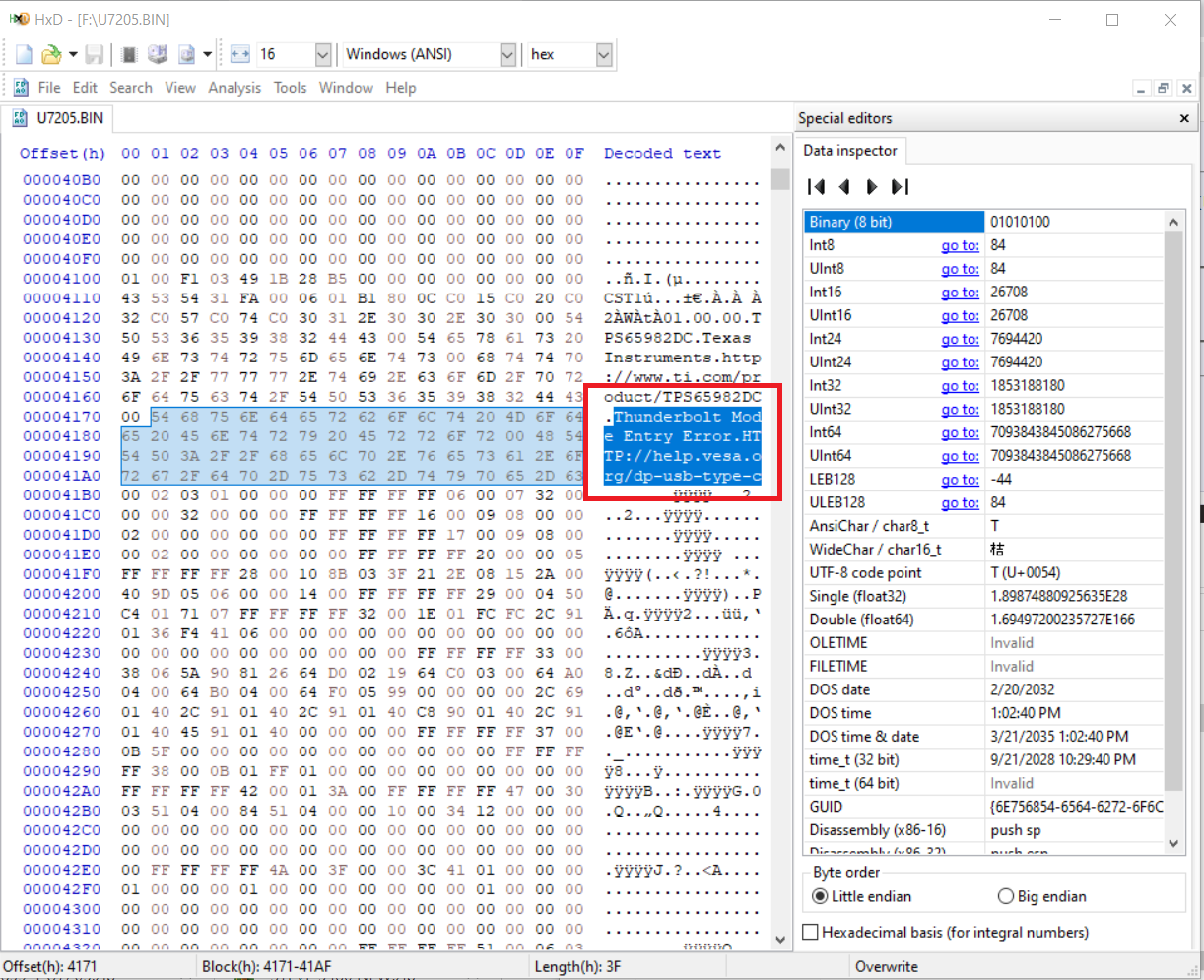Open the hex offset base dropdown
The width and height of the screenshot is (1204, 980).
604,55
